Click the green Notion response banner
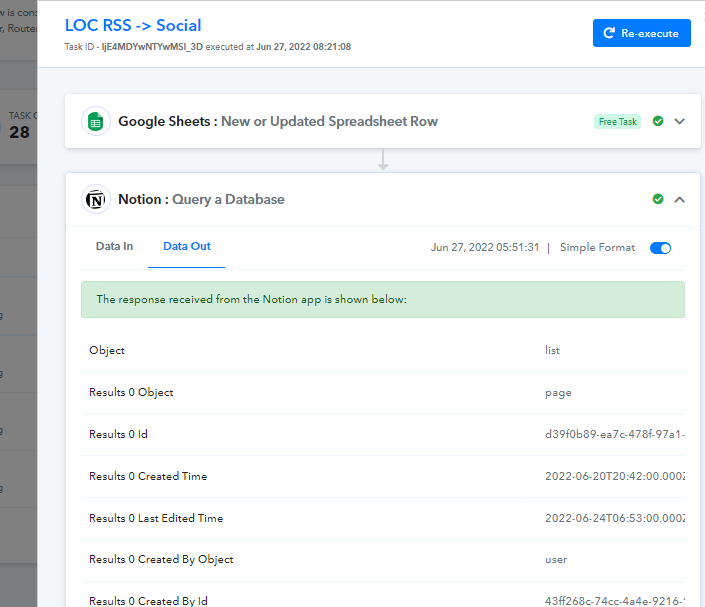705x607 pixels. (383, 299)
